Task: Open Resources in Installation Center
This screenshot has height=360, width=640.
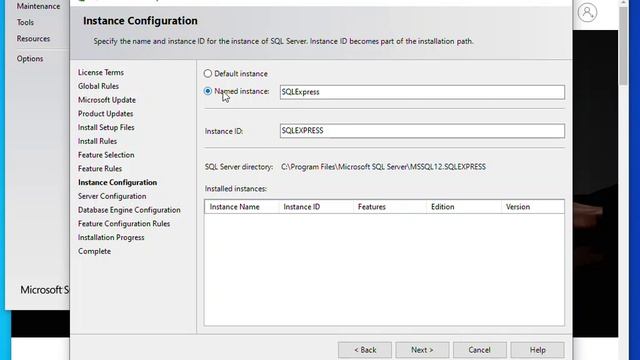Action: click(x=33, y=39)
